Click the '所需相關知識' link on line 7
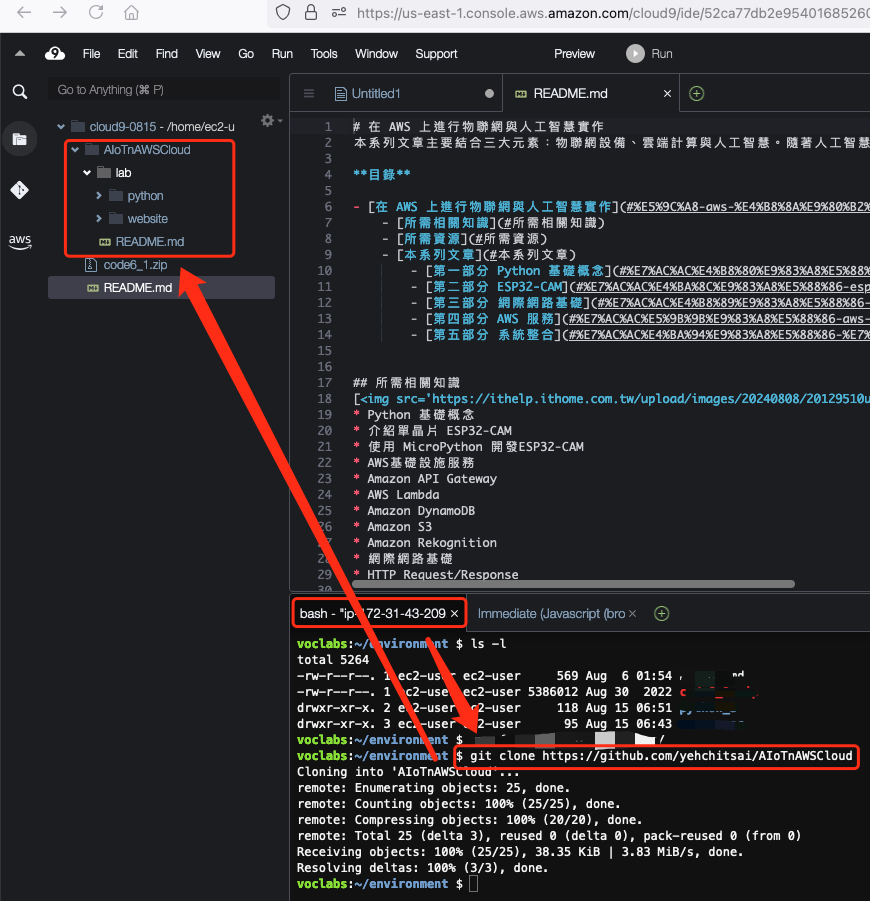Screen dimensions: 870x901 (446, 222)
